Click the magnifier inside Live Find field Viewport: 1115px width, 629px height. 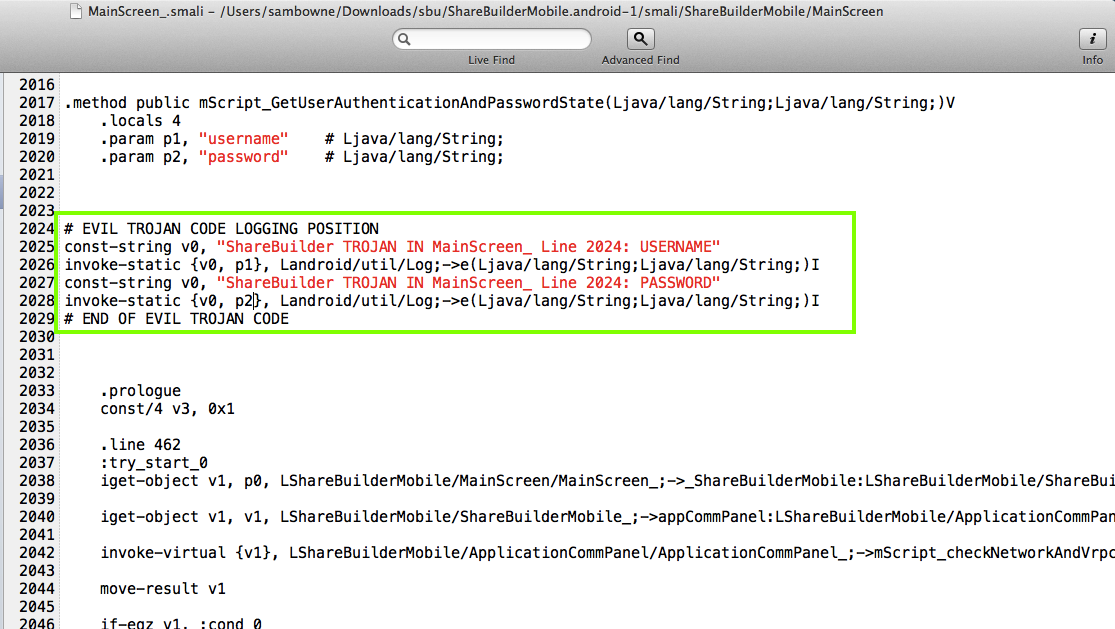click(404, 39)
